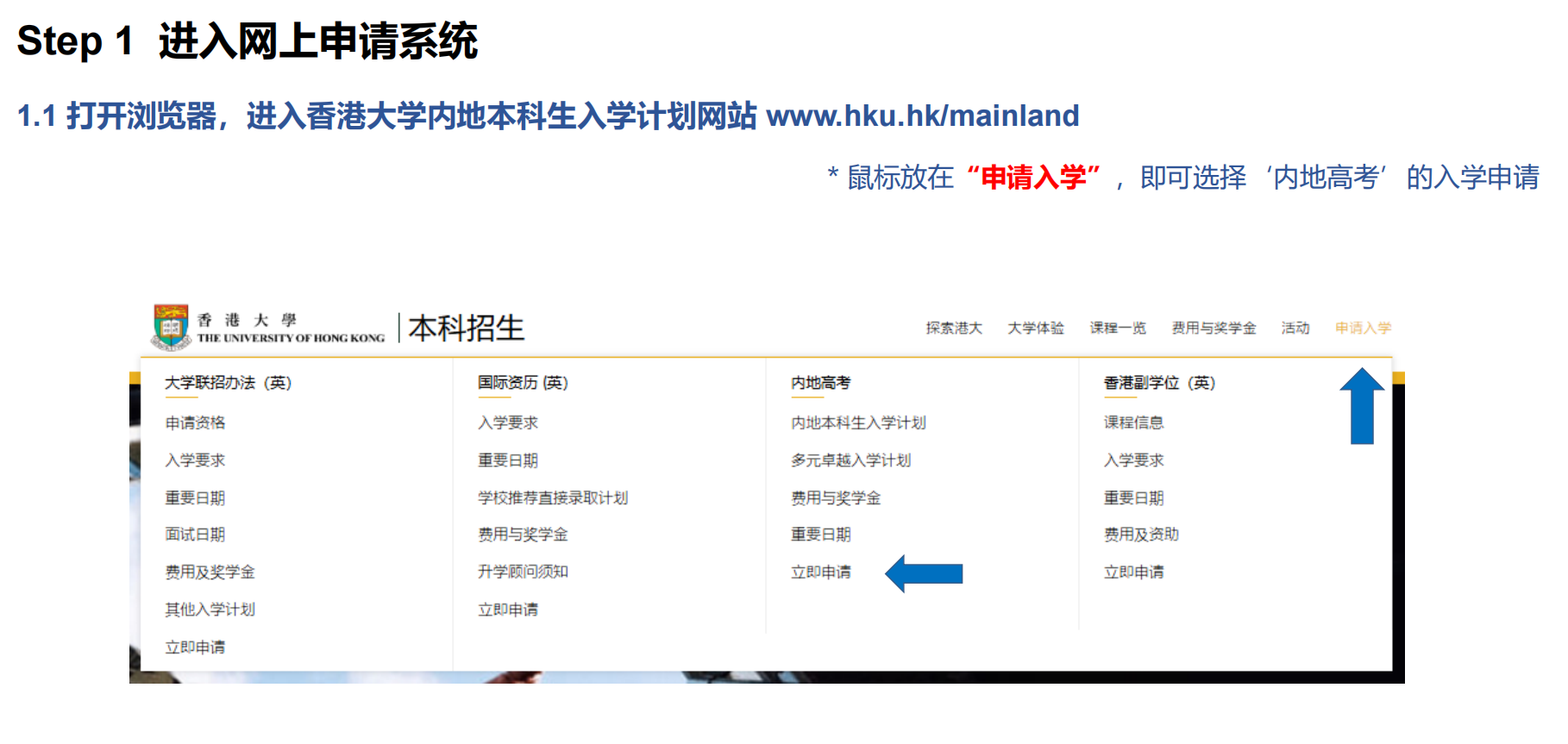This screenshot has width=1568, height=744.
Task: Open the 香港副学位 (英) section heading
Action: tap(1159, 383)
